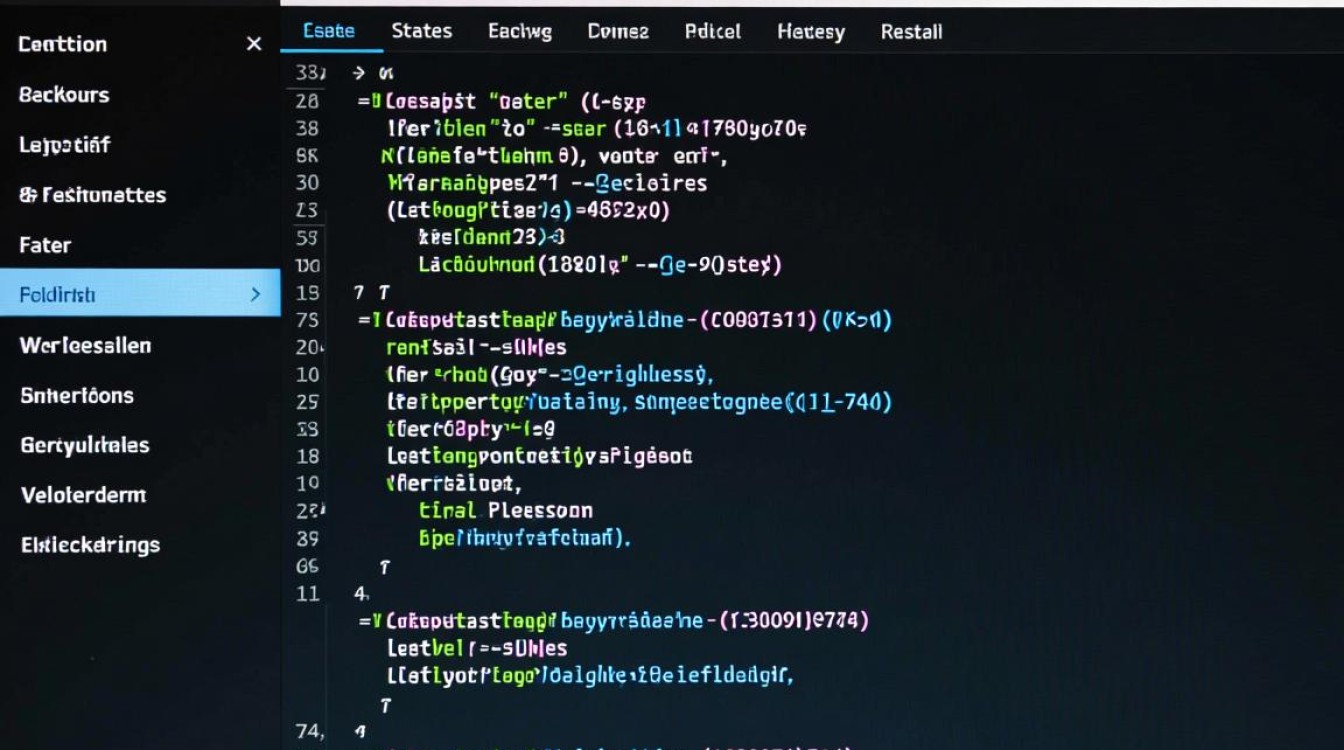The height and width of the screenshot is (750, 1344).
Task: Select the Ehtieckdrings sidebar entry
Action: tap(90, 545)
